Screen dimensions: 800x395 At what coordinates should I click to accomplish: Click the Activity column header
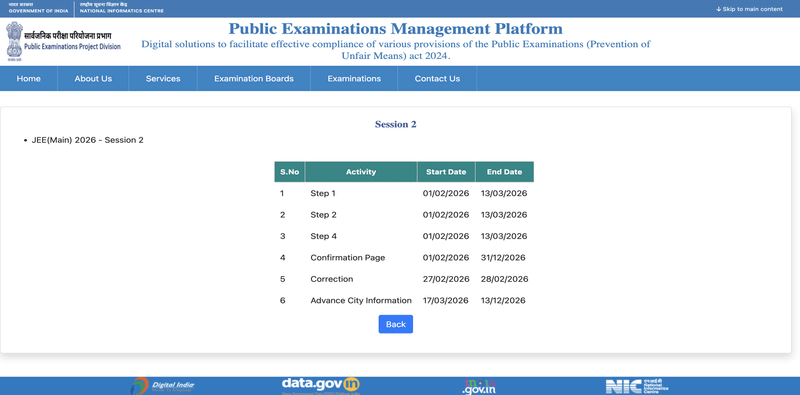tap(361, 172)
